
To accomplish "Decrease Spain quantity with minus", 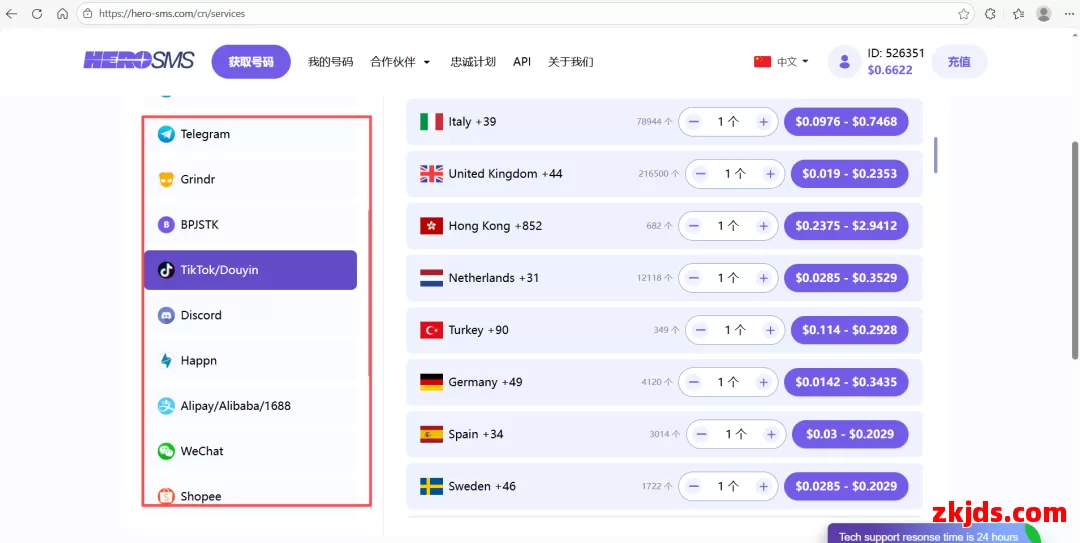I will click(702, 435).
